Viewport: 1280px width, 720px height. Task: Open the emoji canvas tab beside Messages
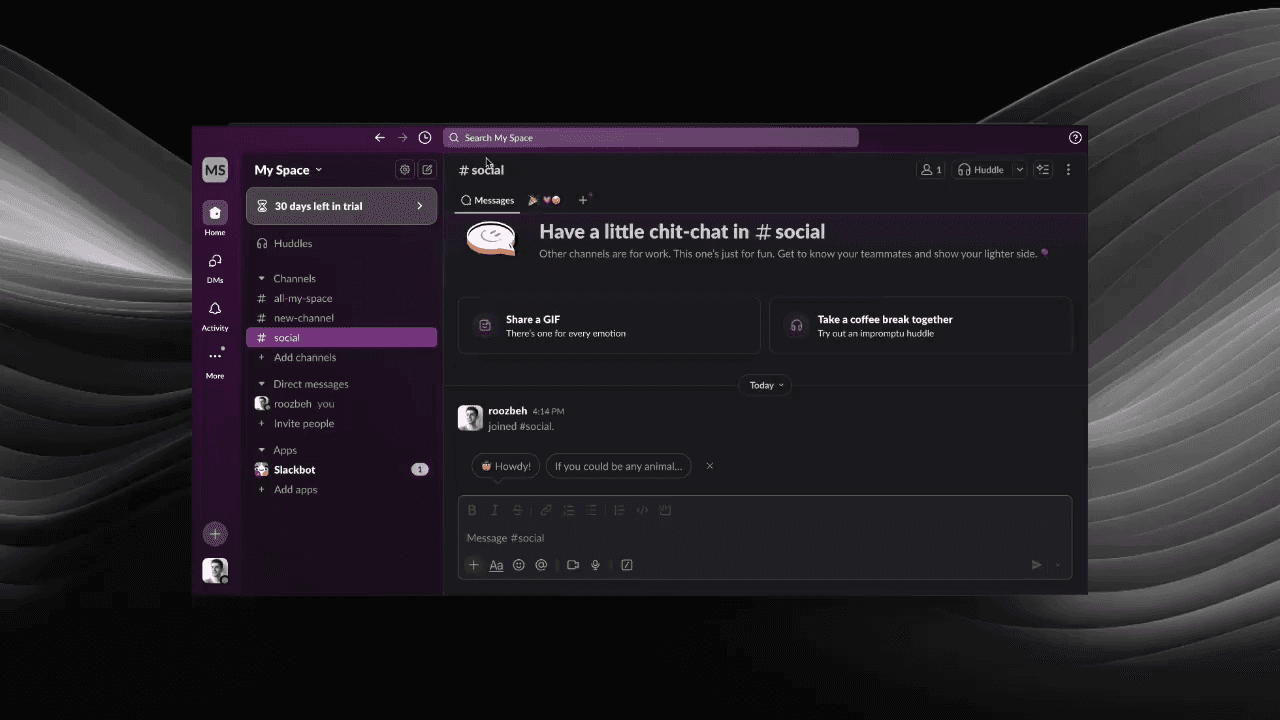tap(544, 200)
